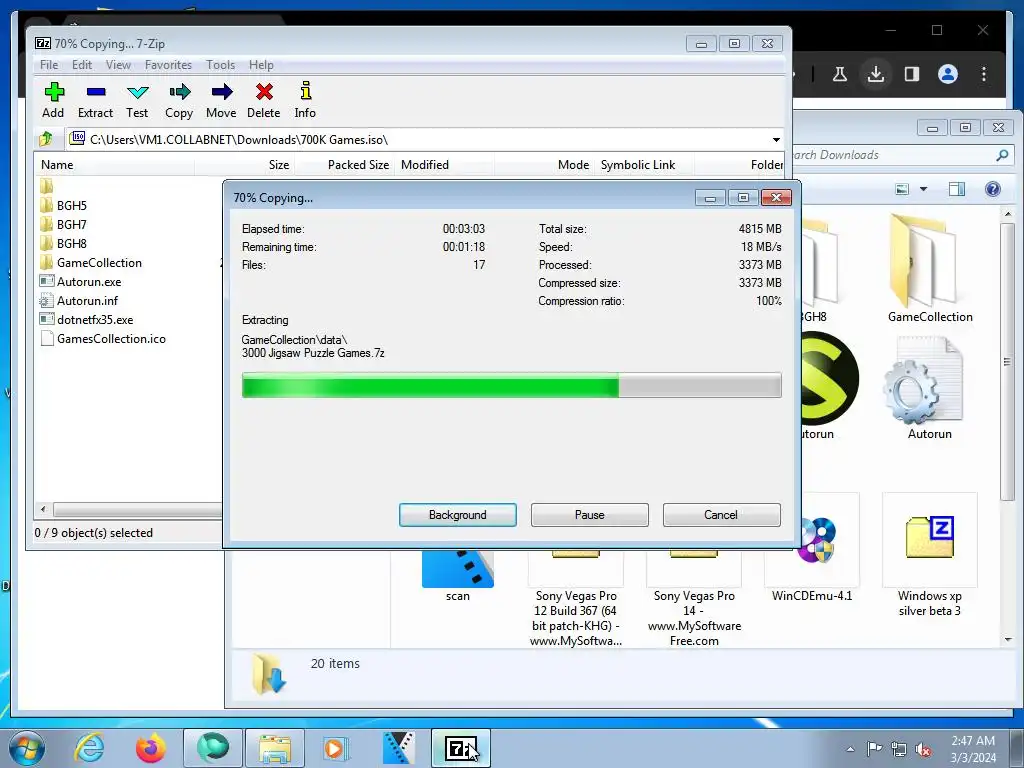Click Chrome Labs flask icon
This screenshot has height=768, width=1024.
(x=840, y=74)
